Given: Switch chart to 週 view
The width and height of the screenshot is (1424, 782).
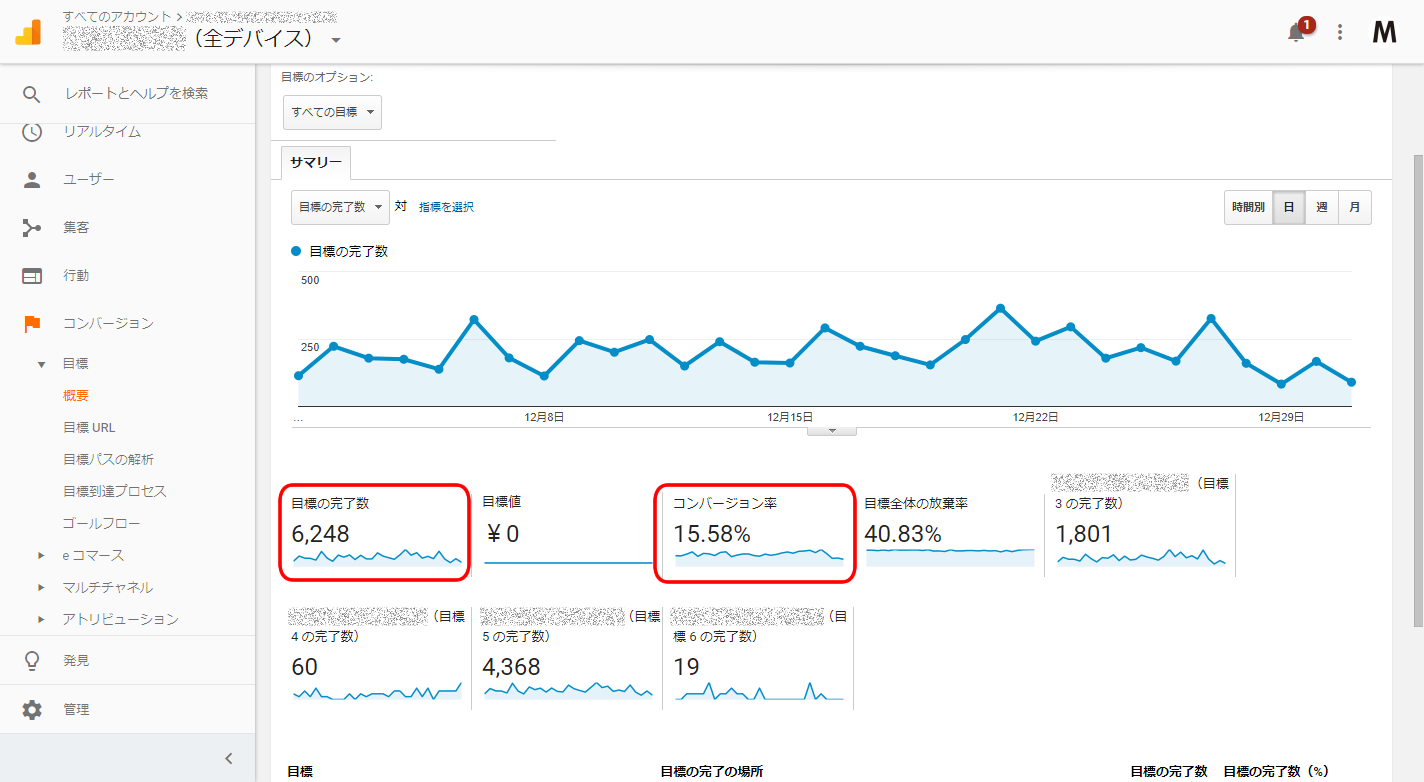Looking at the screenshot, I should tap(1322, 207).
